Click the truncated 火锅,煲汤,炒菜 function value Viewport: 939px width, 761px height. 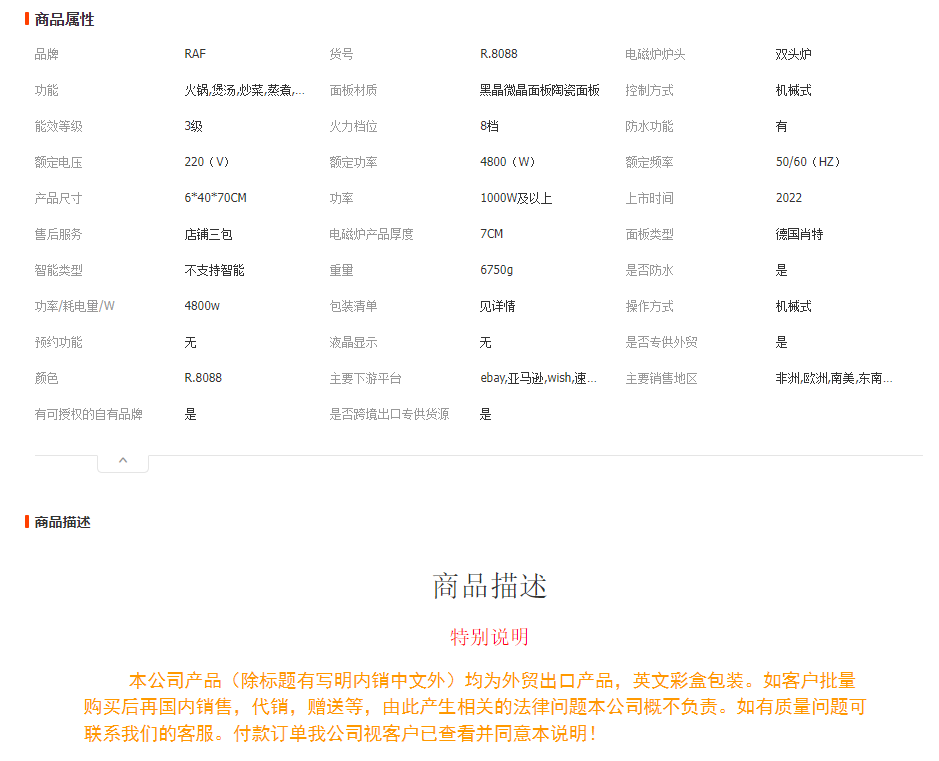click(x=245, y=90)
